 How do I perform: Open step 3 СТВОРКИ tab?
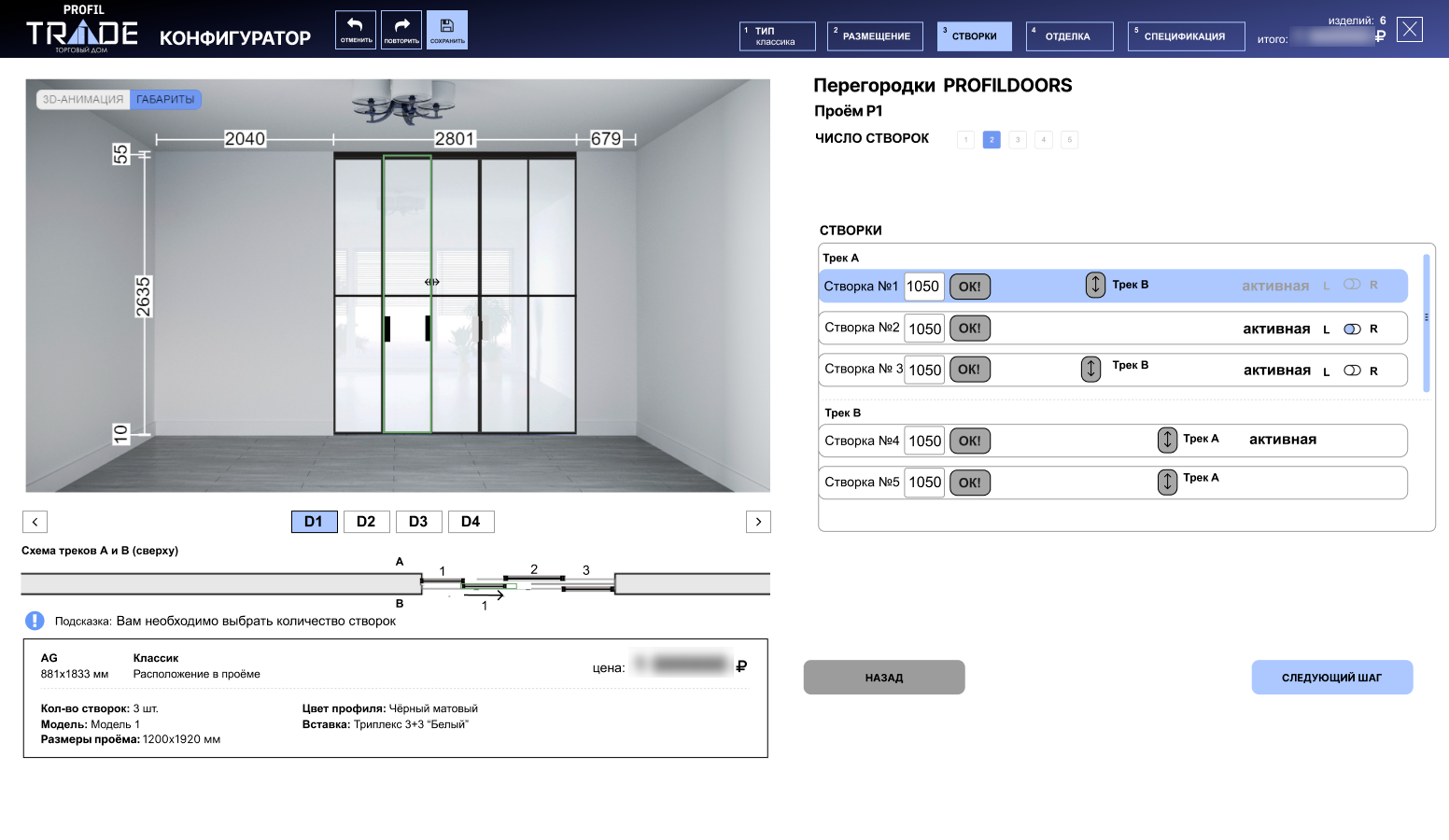(x=975, y=36)
